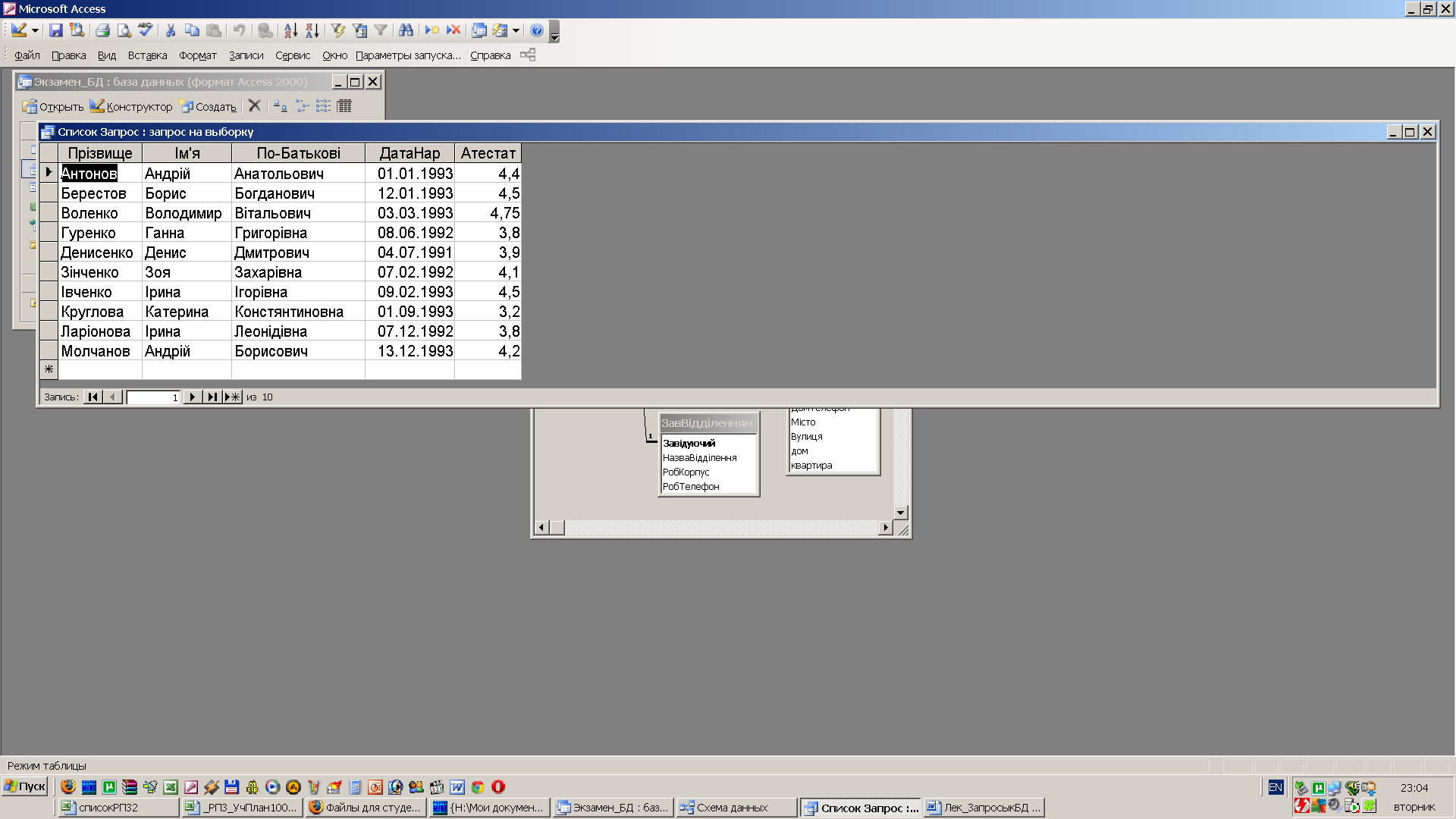Screen dimensions: 1456x819
Task: Click the Cut scissors icon
Action: pos(171,30)
